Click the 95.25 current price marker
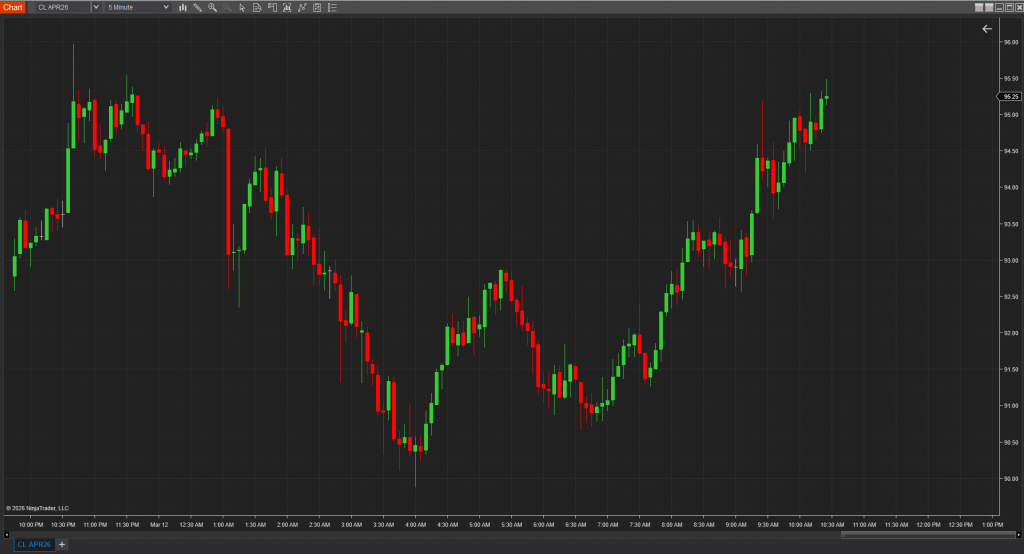This screenshot has height=554, width=1024. tap(1009, 97)
